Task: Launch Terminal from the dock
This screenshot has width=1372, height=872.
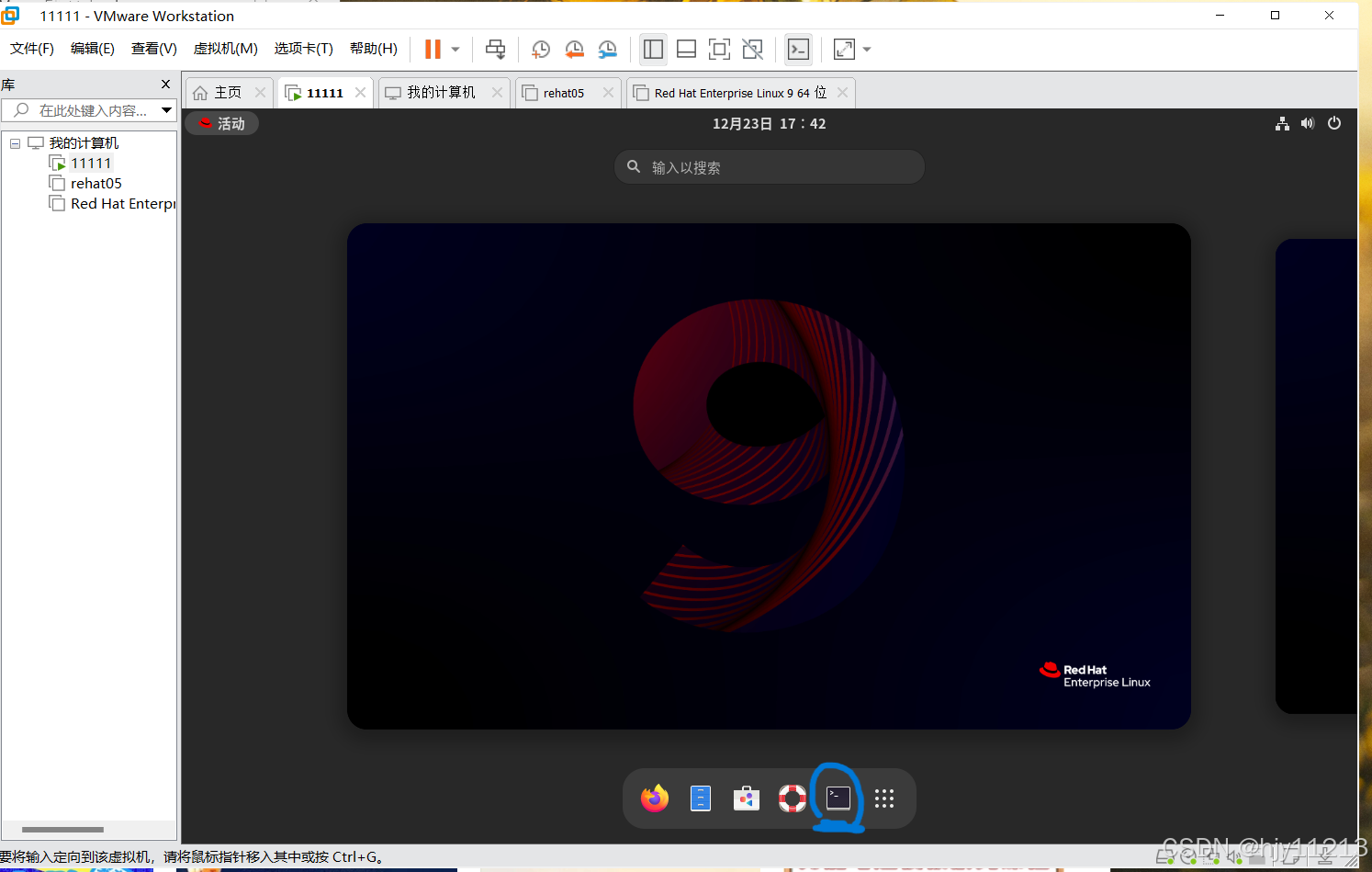Action: (838, 798)
